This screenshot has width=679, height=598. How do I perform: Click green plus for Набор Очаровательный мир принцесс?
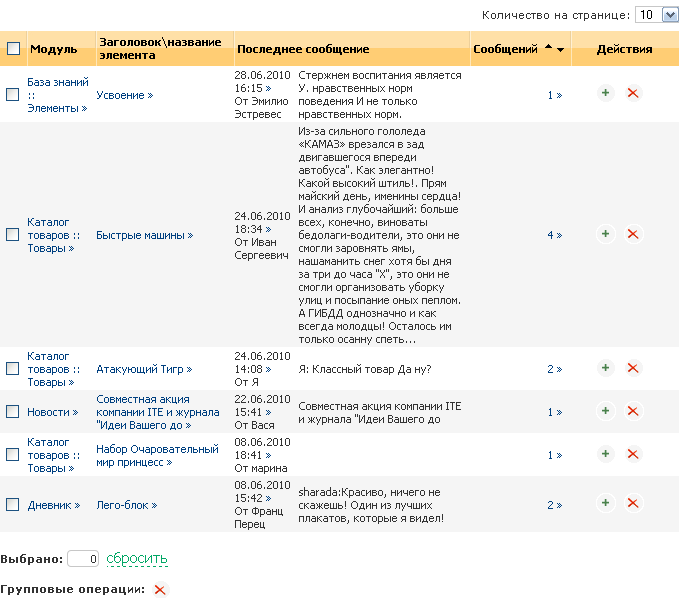(x=605, y=454)
